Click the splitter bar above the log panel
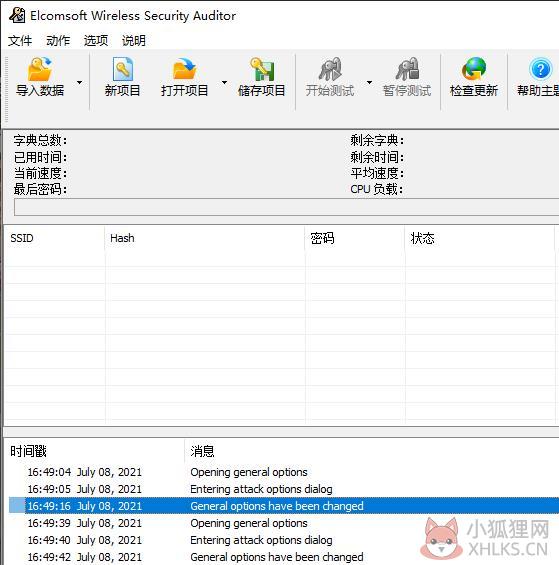The height and width of the screenshot is (565, 559). tap(281, 432)
